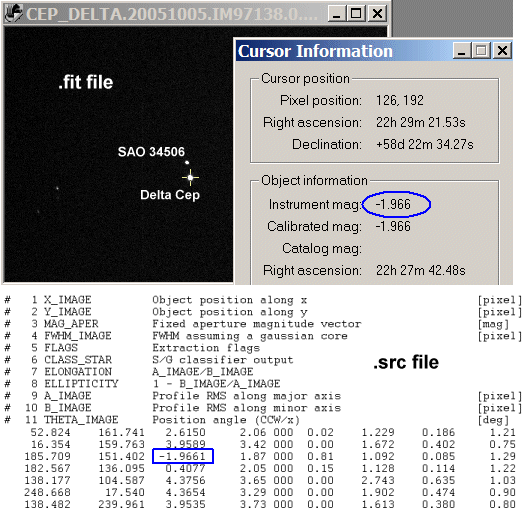Minimize the Cursor Information window
The width and height of the screenshot is (530, 510).
coord(461,51)
